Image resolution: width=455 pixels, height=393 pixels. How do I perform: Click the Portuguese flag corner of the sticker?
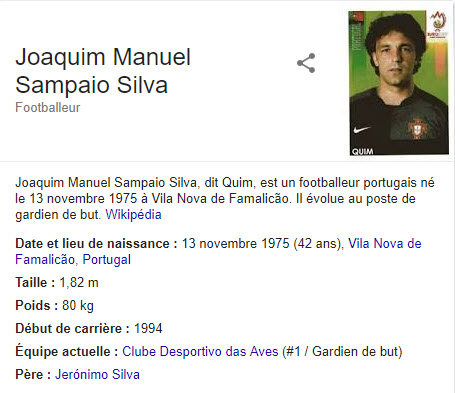tap(356, 16)
